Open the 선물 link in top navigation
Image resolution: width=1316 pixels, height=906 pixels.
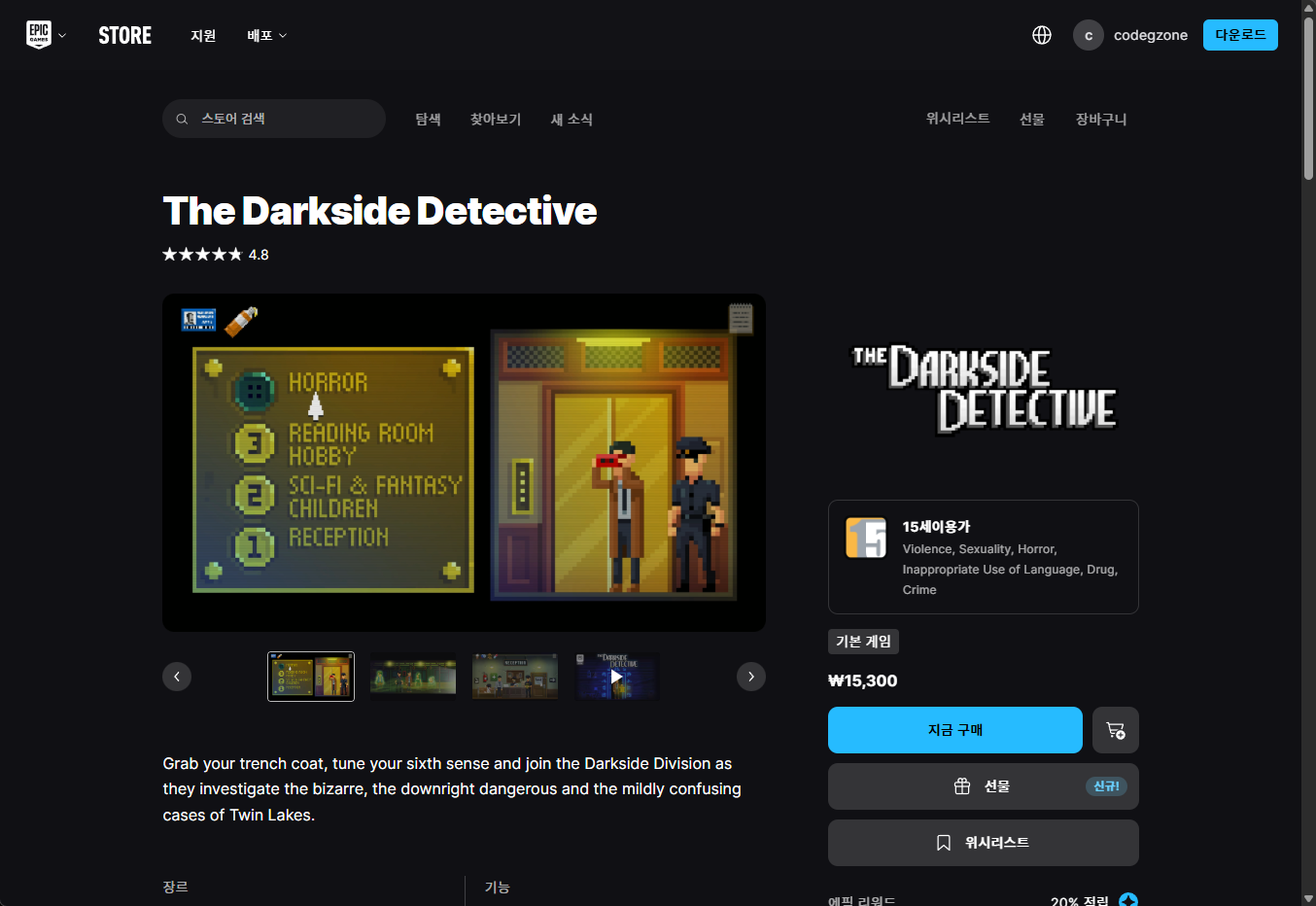point(1032,119)
